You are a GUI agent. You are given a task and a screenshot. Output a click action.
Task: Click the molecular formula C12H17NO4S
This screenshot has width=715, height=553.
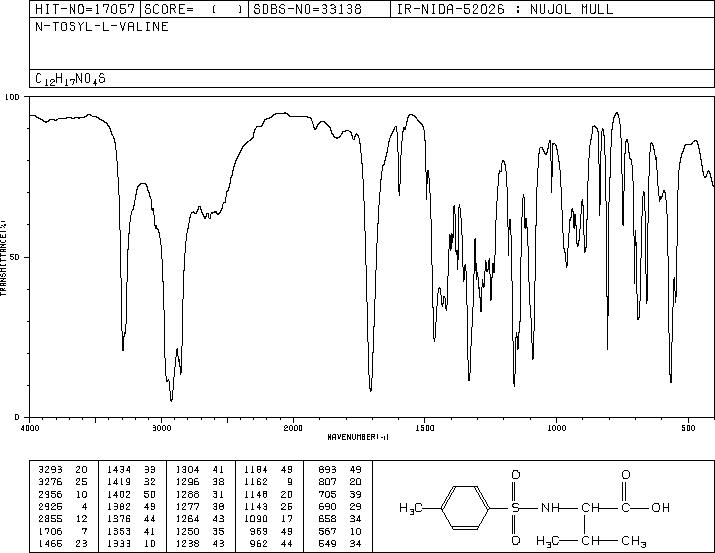pyautogui.click(x=70, y=79)
